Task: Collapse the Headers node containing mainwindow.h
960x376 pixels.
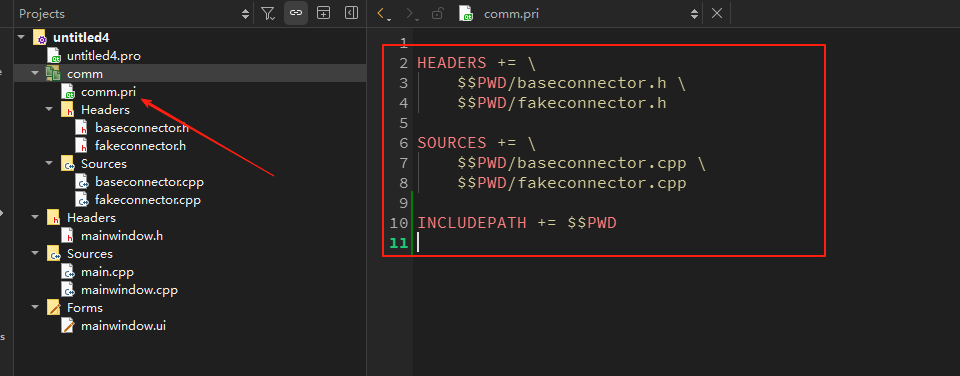Action: click(x=36, y=217)
